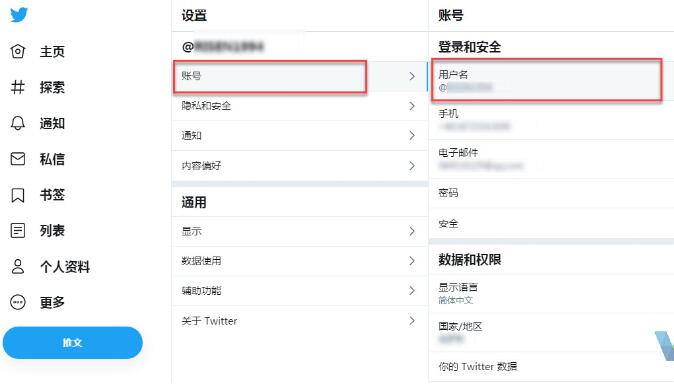The image size is (674, 386).
Task: Open 你的 Twitter 数据 entry
Action: point(551,367)
